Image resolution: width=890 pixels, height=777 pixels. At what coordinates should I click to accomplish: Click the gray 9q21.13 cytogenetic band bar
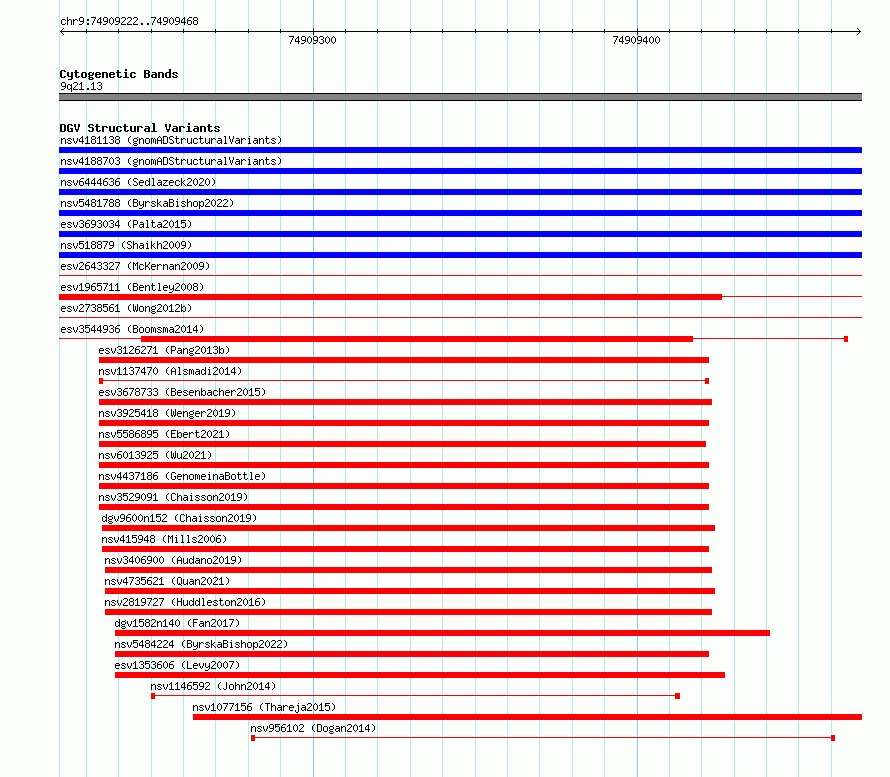[460, 97]
